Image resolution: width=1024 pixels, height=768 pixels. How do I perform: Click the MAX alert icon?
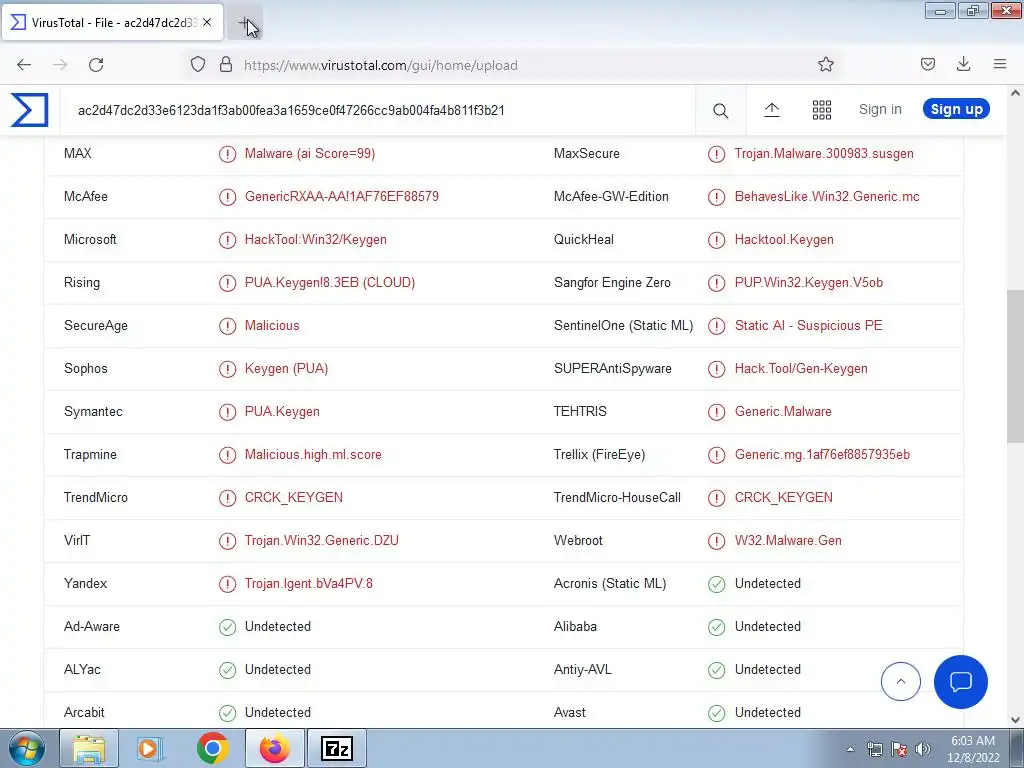pyautogui.click(x=227, y=154)
